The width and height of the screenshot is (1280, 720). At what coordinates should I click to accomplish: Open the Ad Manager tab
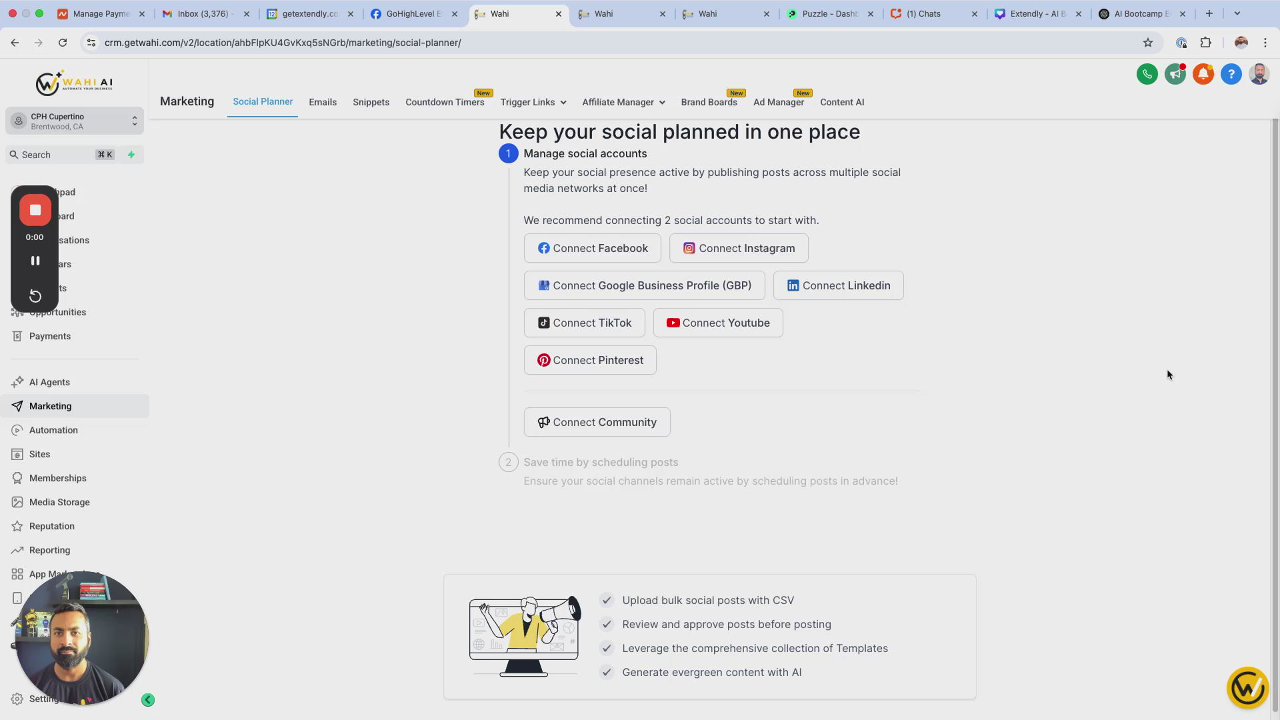(x=779, y=102)
